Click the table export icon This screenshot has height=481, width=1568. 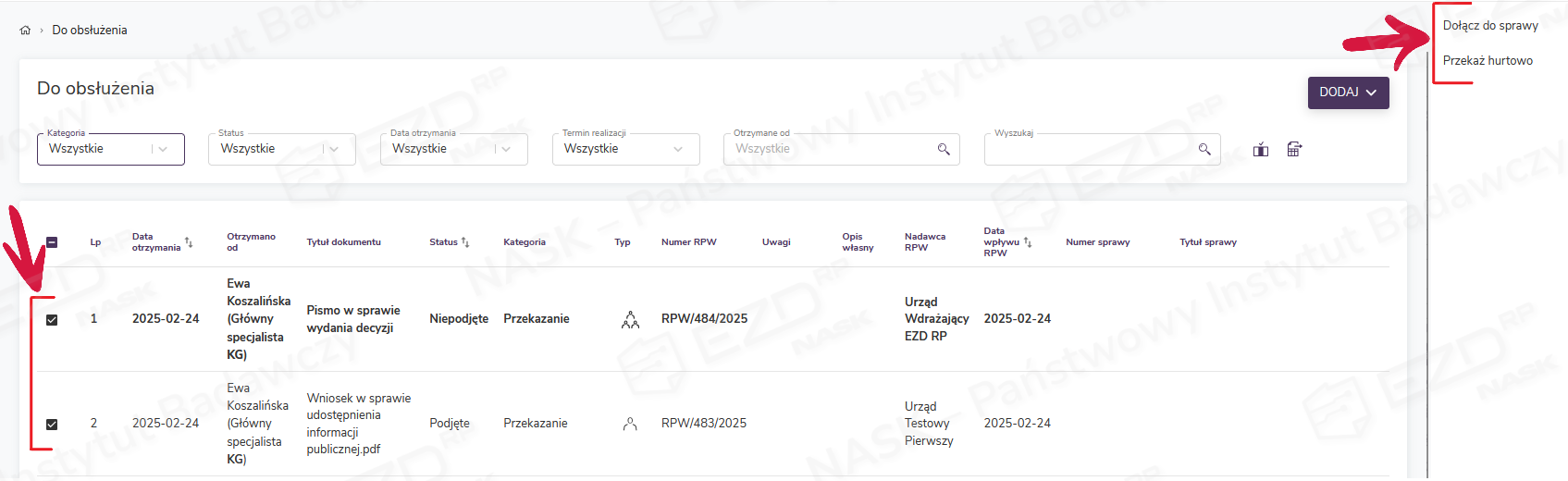click(x=1294, y=150)
